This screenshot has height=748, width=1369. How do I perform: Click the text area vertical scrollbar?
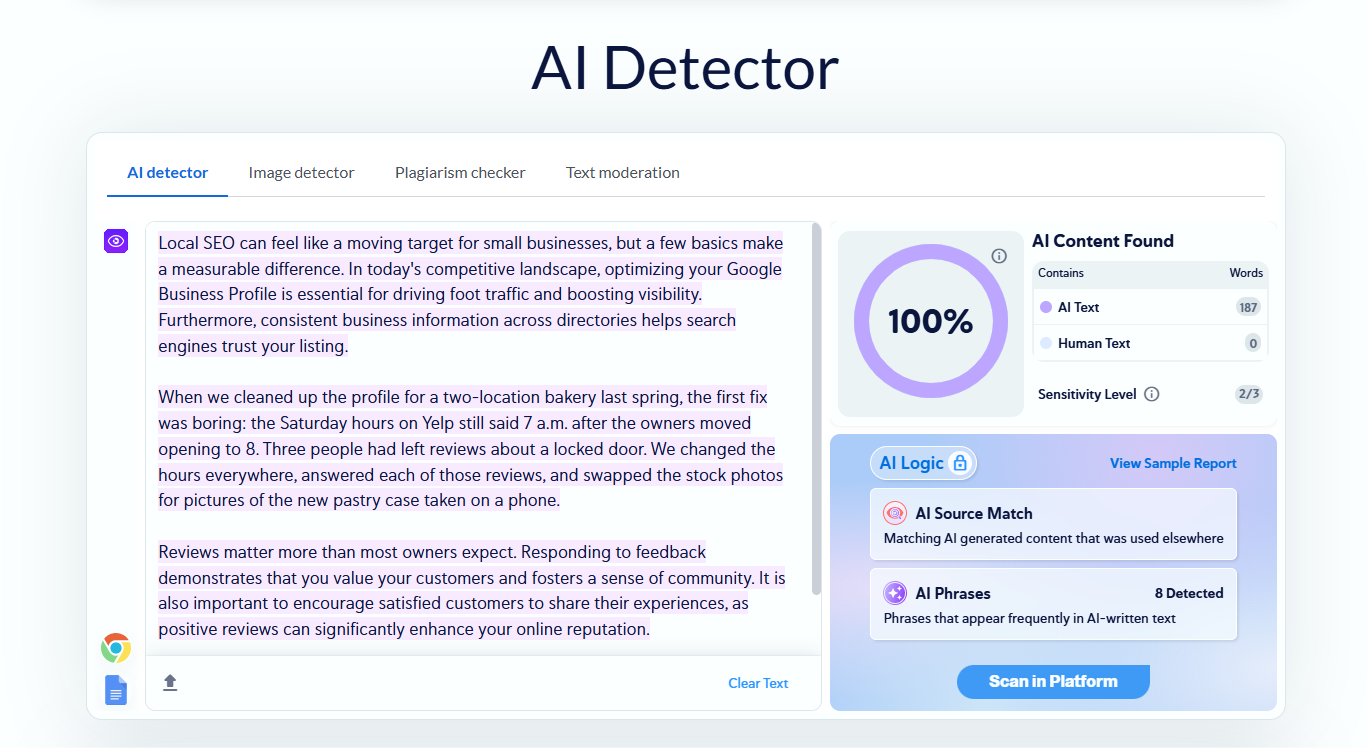[816, 410]
